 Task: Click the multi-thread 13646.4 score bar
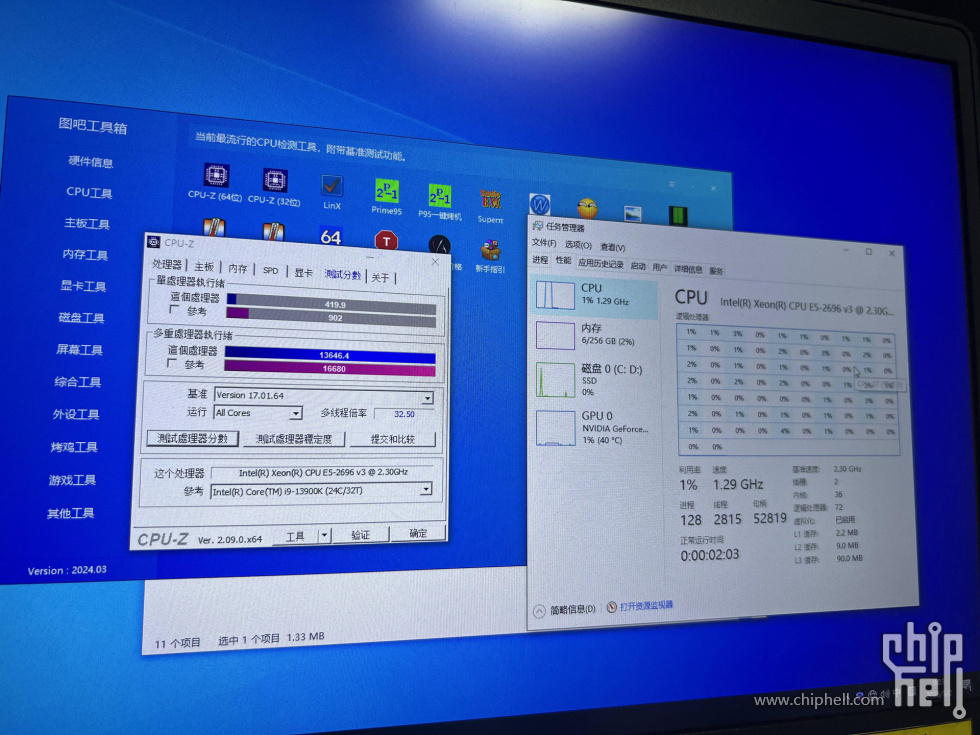(330, 356)
